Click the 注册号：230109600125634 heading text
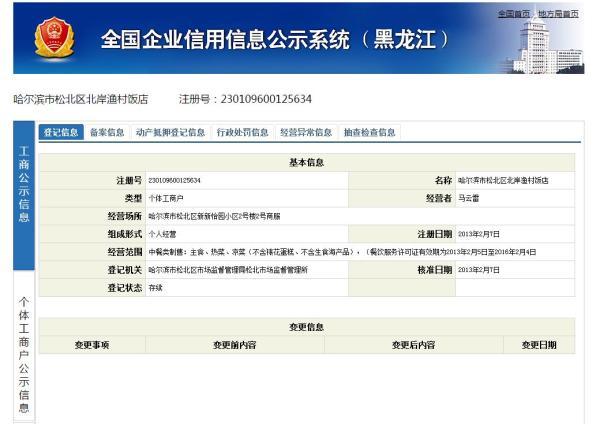Viewport: 600px width, 424px height. (x=245, y=99)
